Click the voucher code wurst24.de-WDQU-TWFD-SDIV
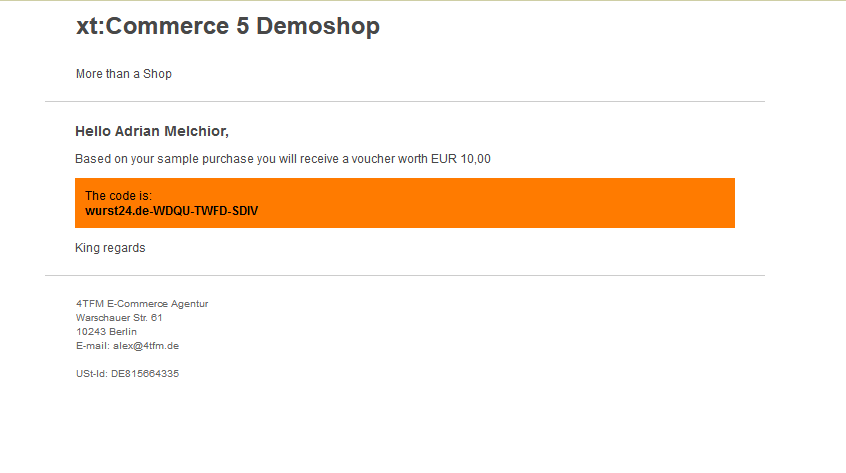846x473 pixels. pyautogui.click(x=172, y=211)
